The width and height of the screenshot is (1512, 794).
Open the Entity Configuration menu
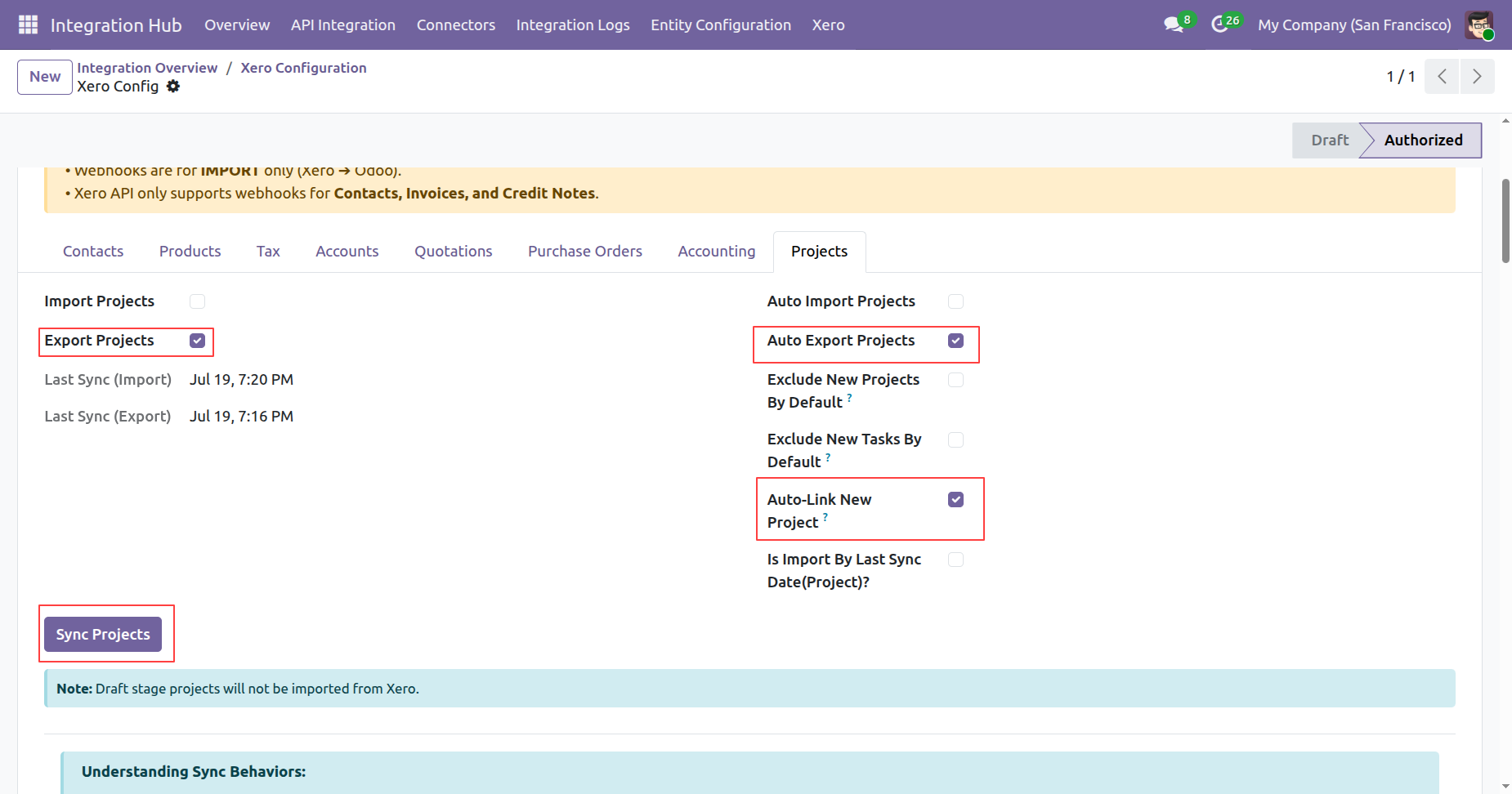click(x=721, y=25)
